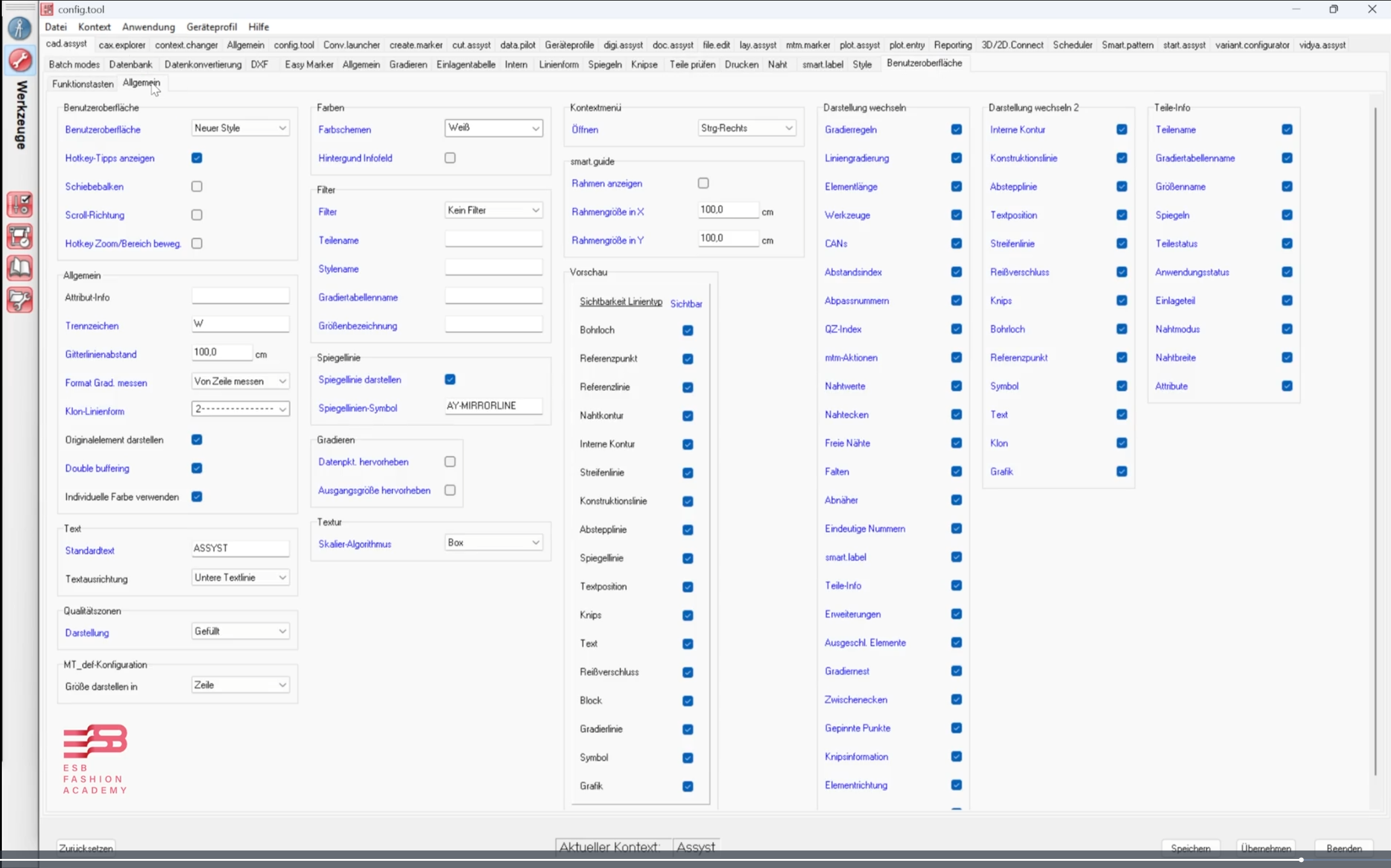Open the Datei menu
Screen dimensions: 1391x868
pyautogui.click(x=55, y=27)
